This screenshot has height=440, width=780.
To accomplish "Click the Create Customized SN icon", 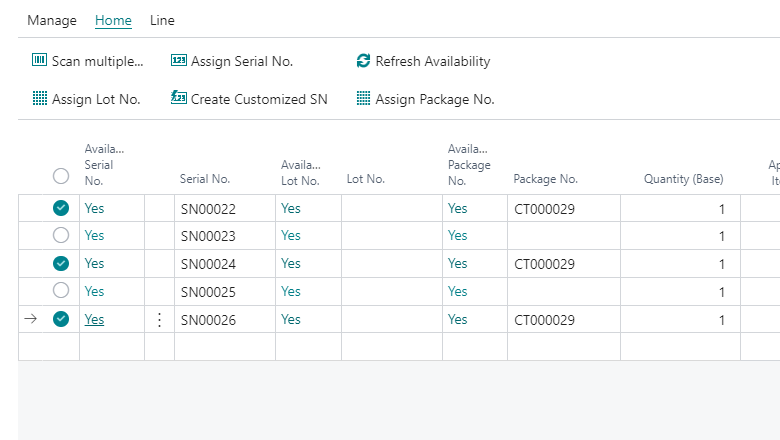I will (179, 97).
